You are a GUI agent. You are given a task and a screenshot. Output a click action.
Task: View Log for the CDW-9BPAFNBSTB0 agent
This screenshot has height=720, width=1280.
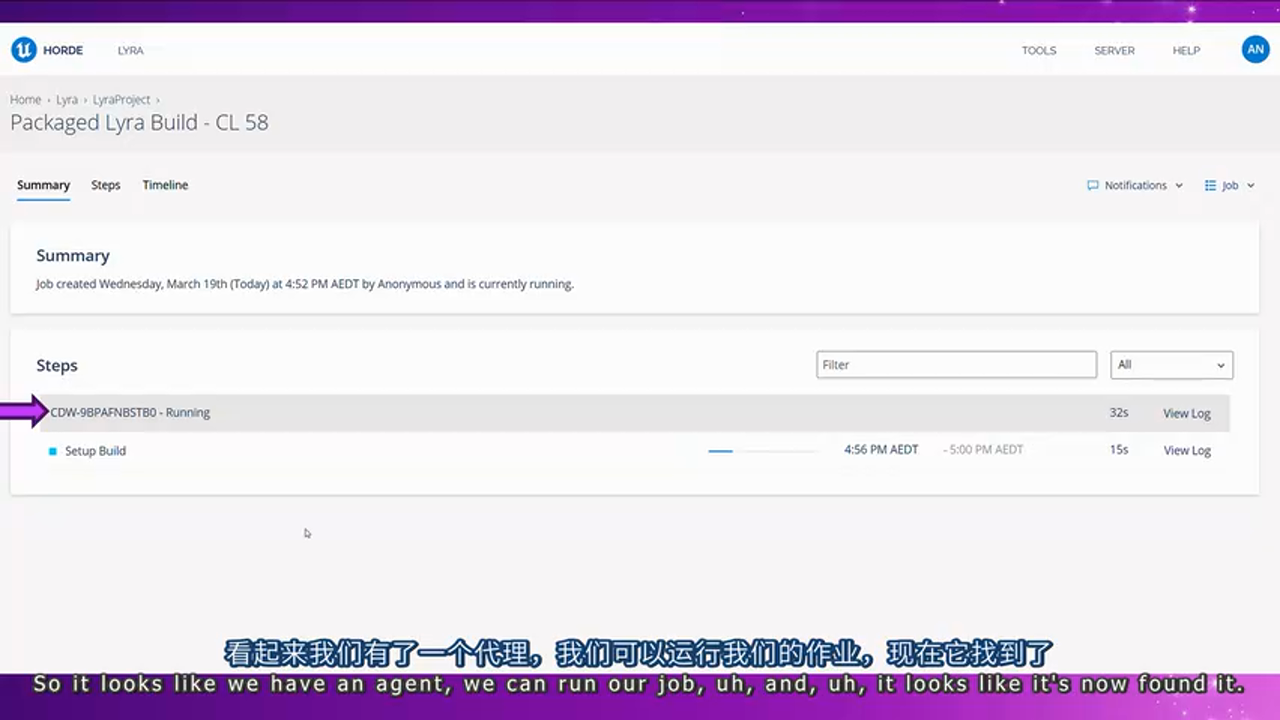pyautogui.click(x=1186, y=413)
